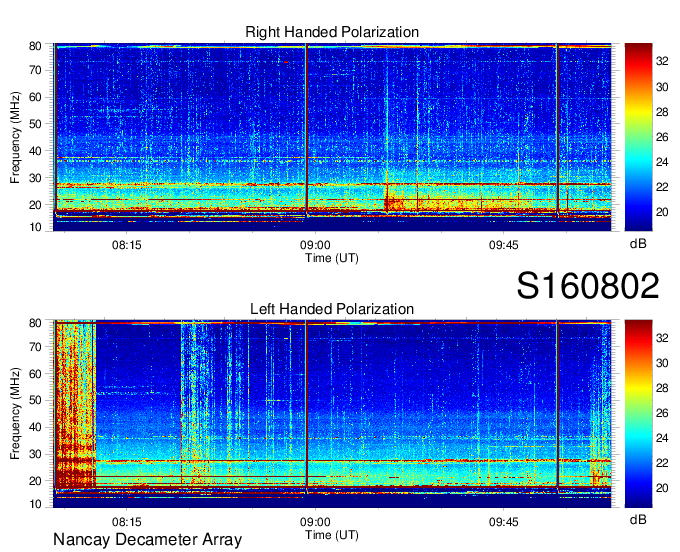This screenshot has width=680, height=552.
Task: Click the dB unit label under the top color bar
Action: click(x=638, y=244)
